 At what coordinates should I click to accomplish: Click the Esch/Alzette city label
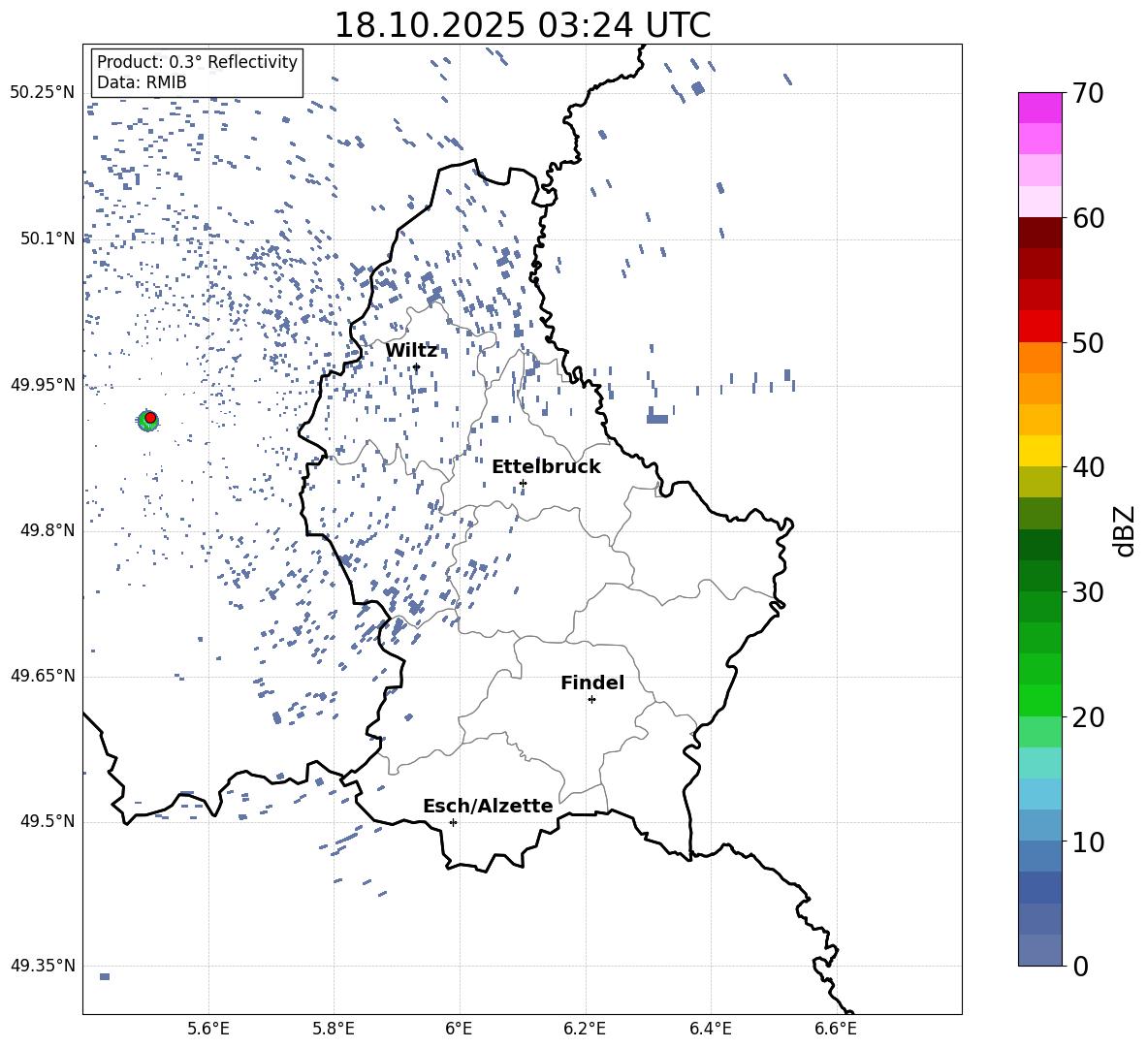pos(488,807)
